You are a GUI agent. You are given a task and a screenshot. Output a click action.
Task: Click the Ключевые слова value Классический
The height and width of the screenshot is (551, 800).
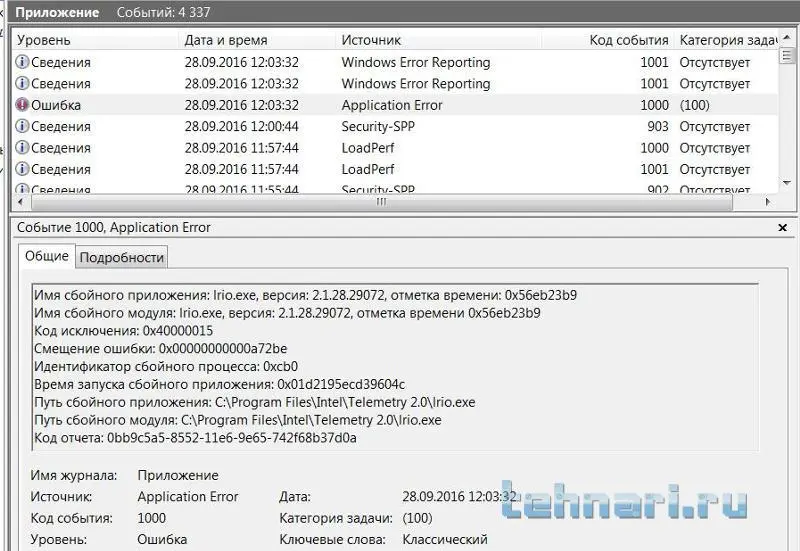click(x=445, y=539)
